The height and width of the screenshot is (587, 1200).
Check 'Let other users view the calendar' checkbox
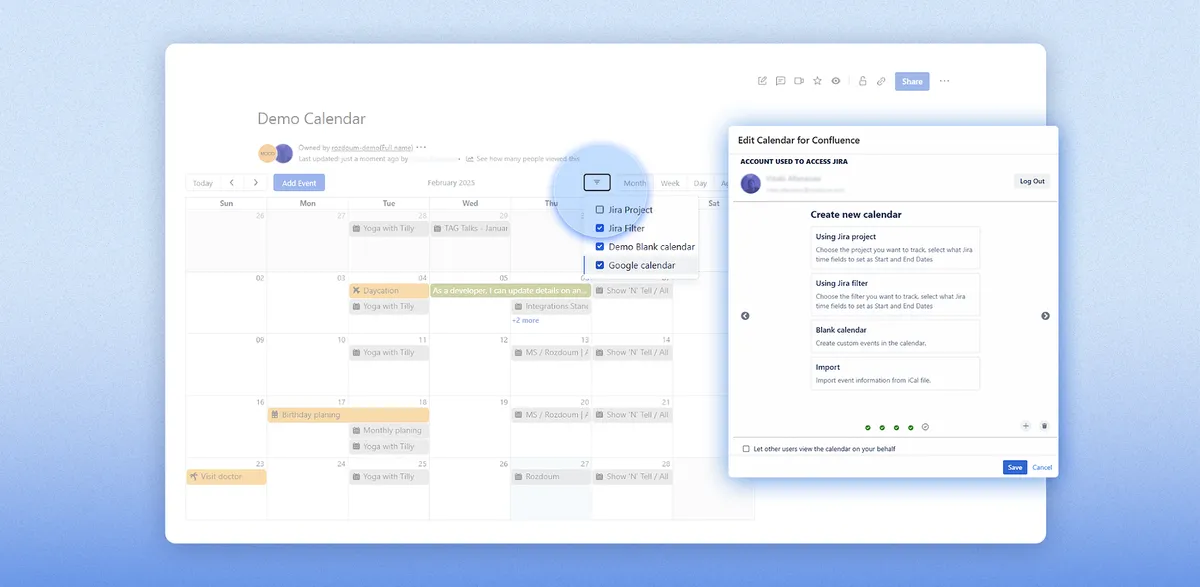(746, 449)
